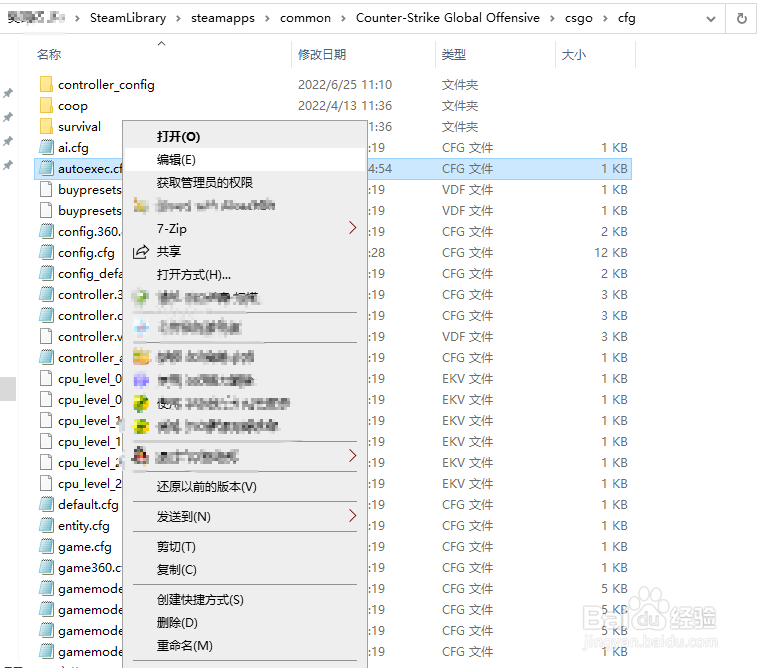Sort by the 类型 column header
This screenshot has width=760, height=668.
(x=454, y=55)
